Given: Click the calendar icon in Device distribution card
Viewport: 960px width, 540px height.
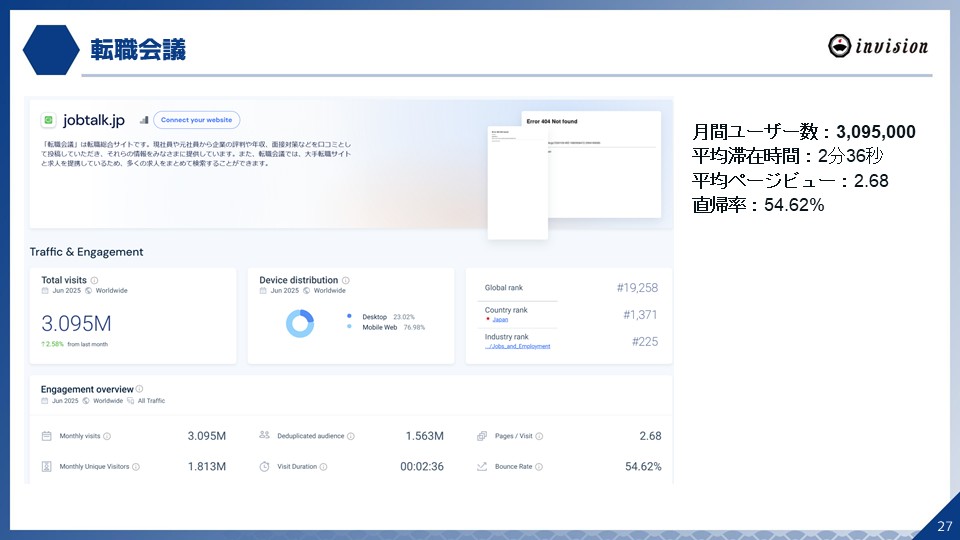Looking at the screenshot, I should click(263, 291).
